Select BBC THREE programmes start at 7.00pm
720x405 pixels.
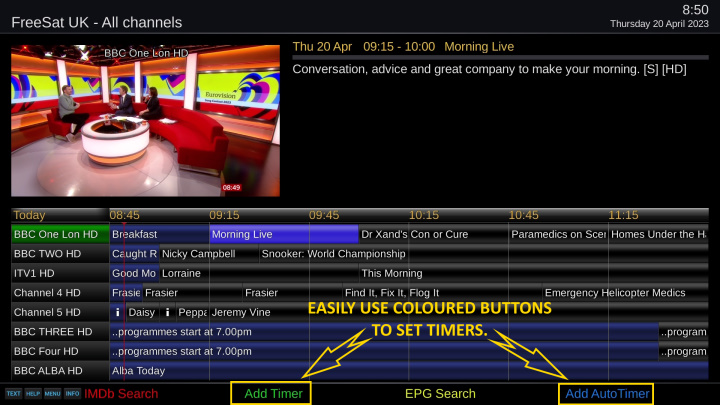(384, 332)
